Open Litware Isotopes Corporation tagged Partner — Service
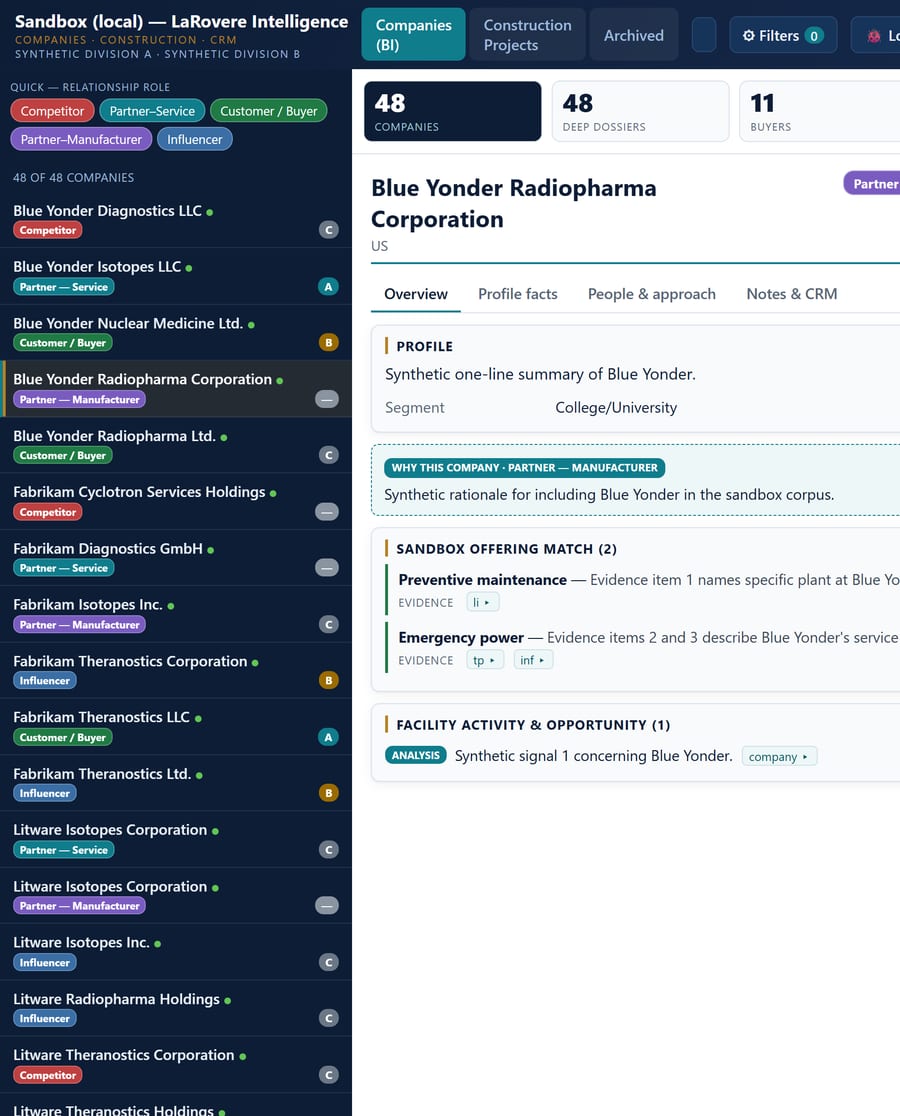Screen dimensions: 900x1116 pyautogui.click(x=176, y=839)
